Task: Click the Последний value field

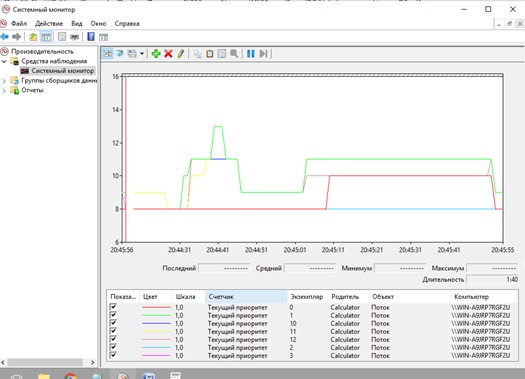Action: pos(224,268)
